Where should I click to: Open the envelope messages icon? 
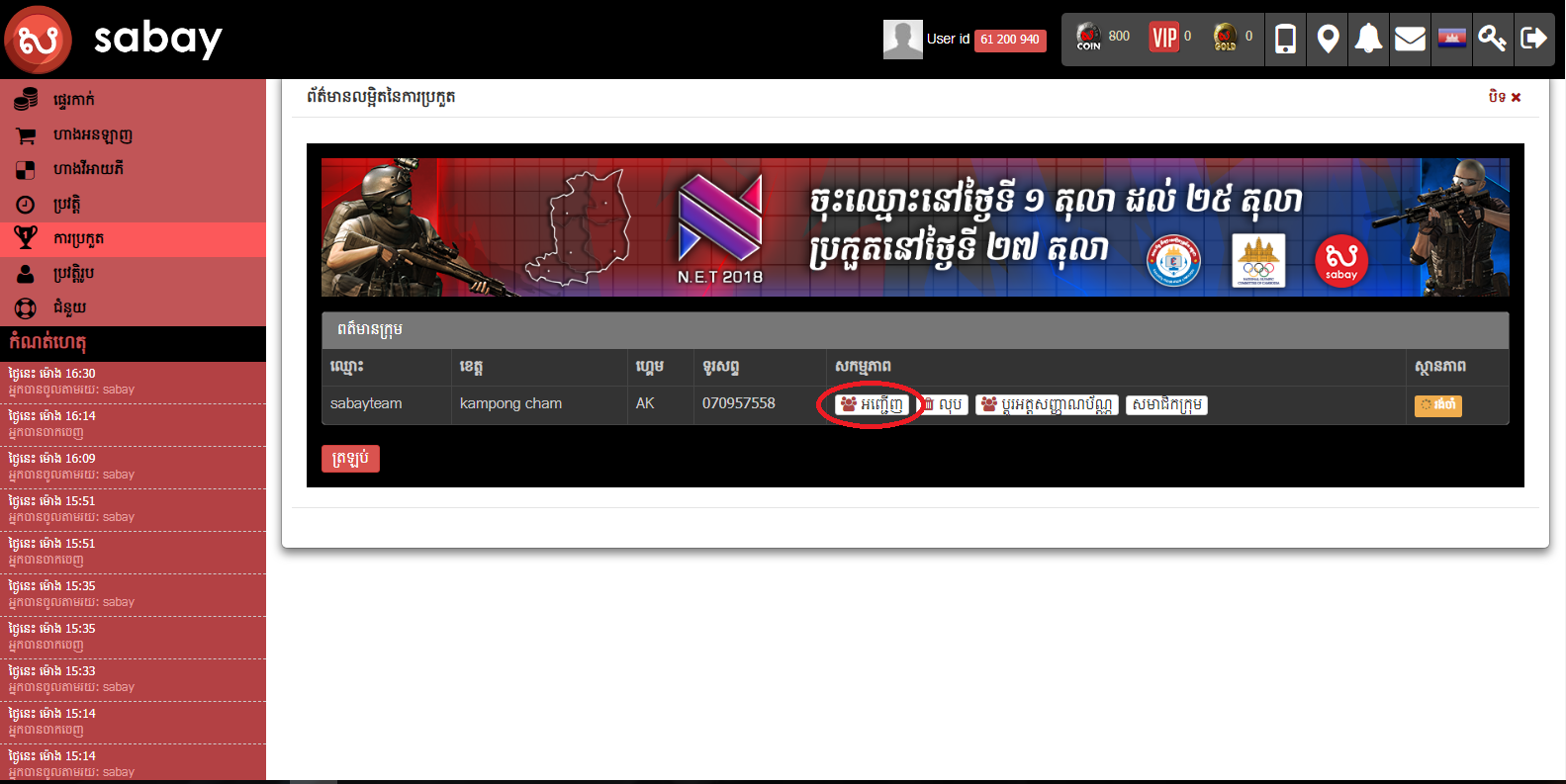coord(1410,39)
